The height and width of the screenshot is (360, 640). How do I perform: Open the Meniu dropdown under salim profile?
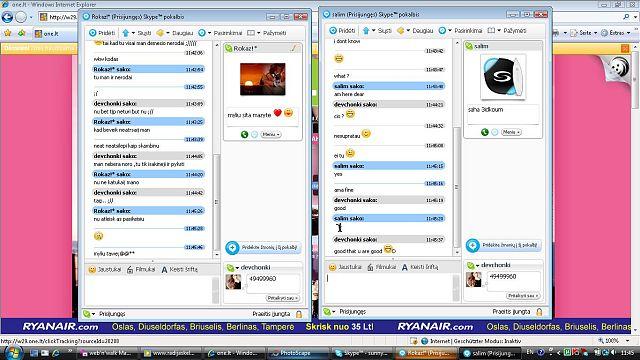pyautogui.click(x=511, y=132)
